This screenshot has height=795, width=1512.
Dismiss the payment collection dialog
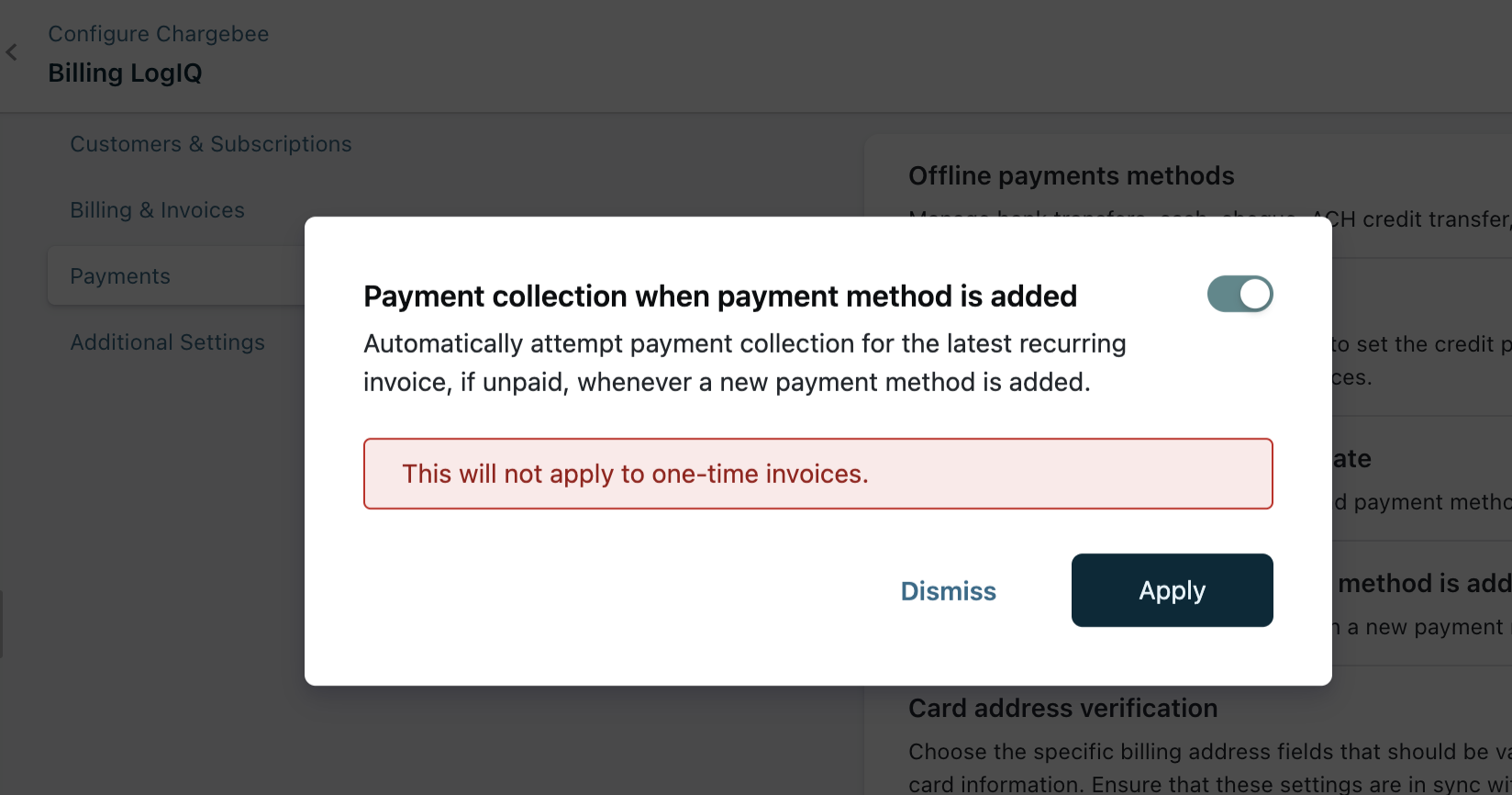point(948,591)
